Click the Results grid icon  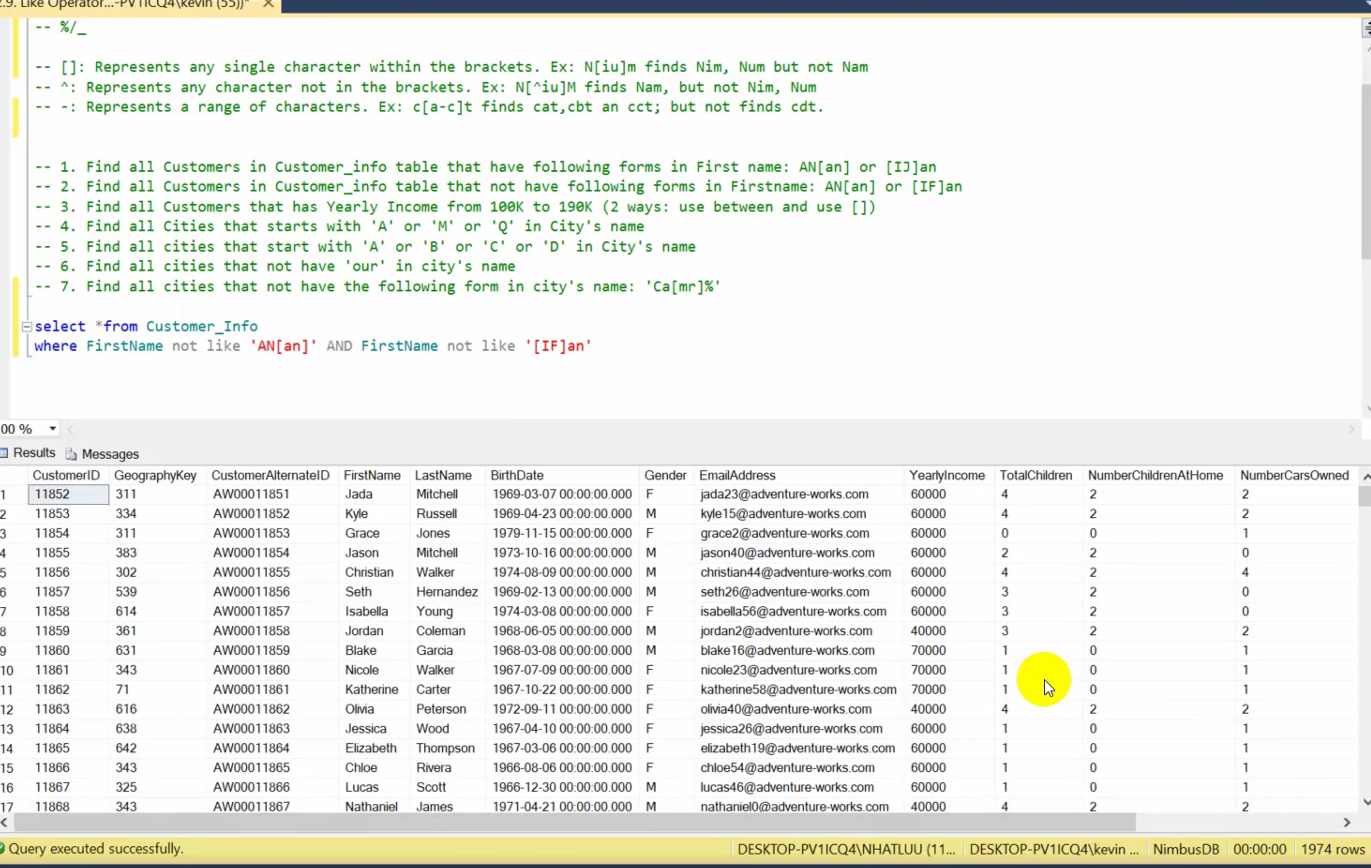(x=4, y=453)
